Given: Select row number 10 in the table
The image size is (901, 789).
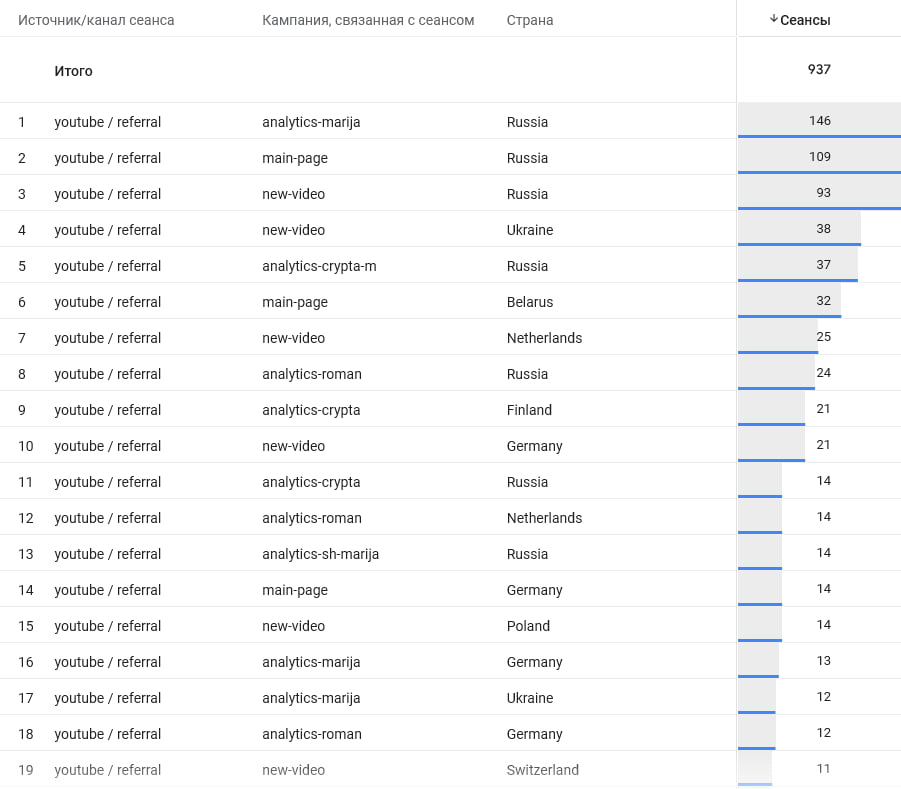Looking at the screenshot, I should pos(25,446).
